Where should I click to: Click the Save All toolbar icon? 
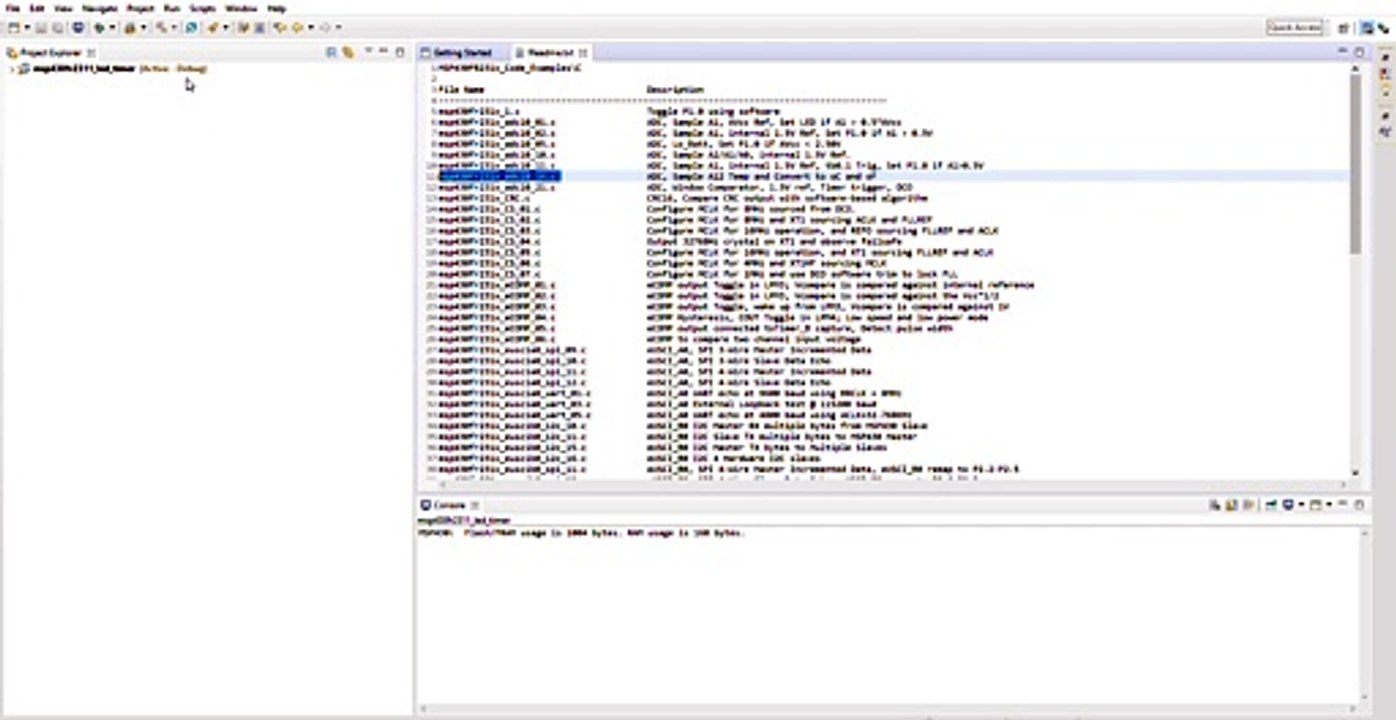[57, 27]
